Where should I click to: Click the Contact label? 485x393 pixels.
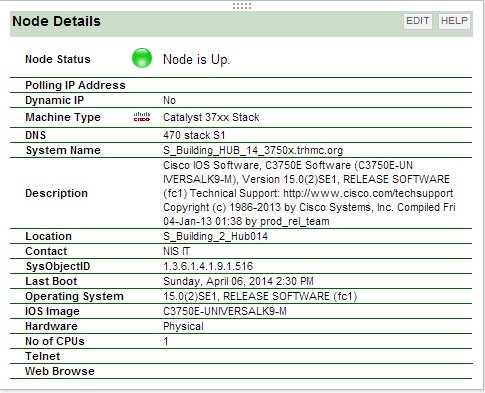pos(46,251)
